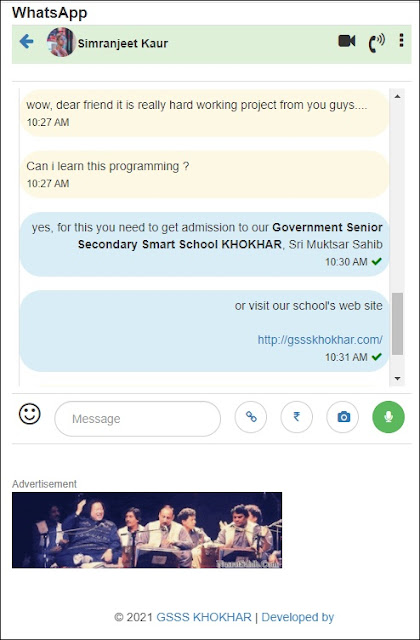The width and height of the screenshot is (420, 640).
Task: Attach a file using the link icon
Action: pyautogui.click(x=251, y=417)
